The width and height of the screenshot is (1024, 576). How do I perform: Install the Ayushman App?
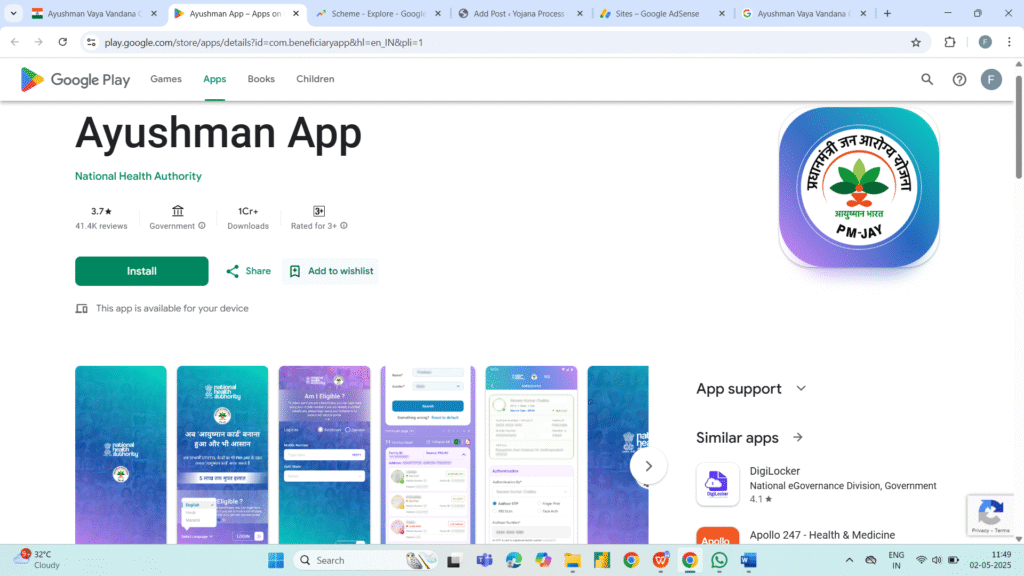click(x=142, y=271)
